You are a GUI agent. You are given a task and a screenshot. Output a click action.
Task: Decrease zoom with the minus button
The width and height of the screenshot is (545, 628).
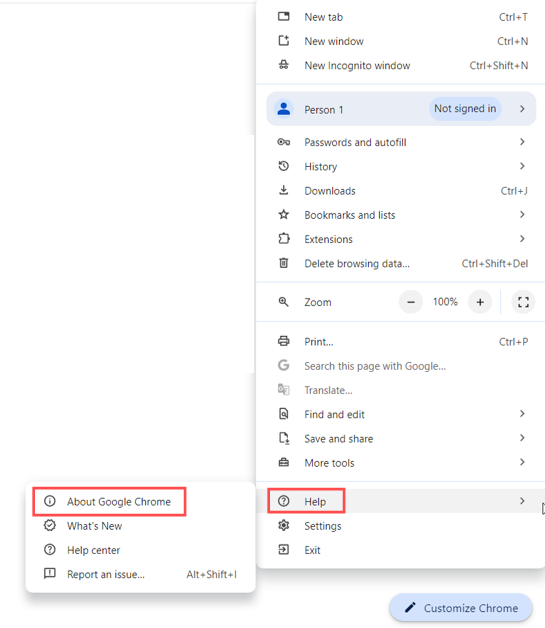click(411, 302)
